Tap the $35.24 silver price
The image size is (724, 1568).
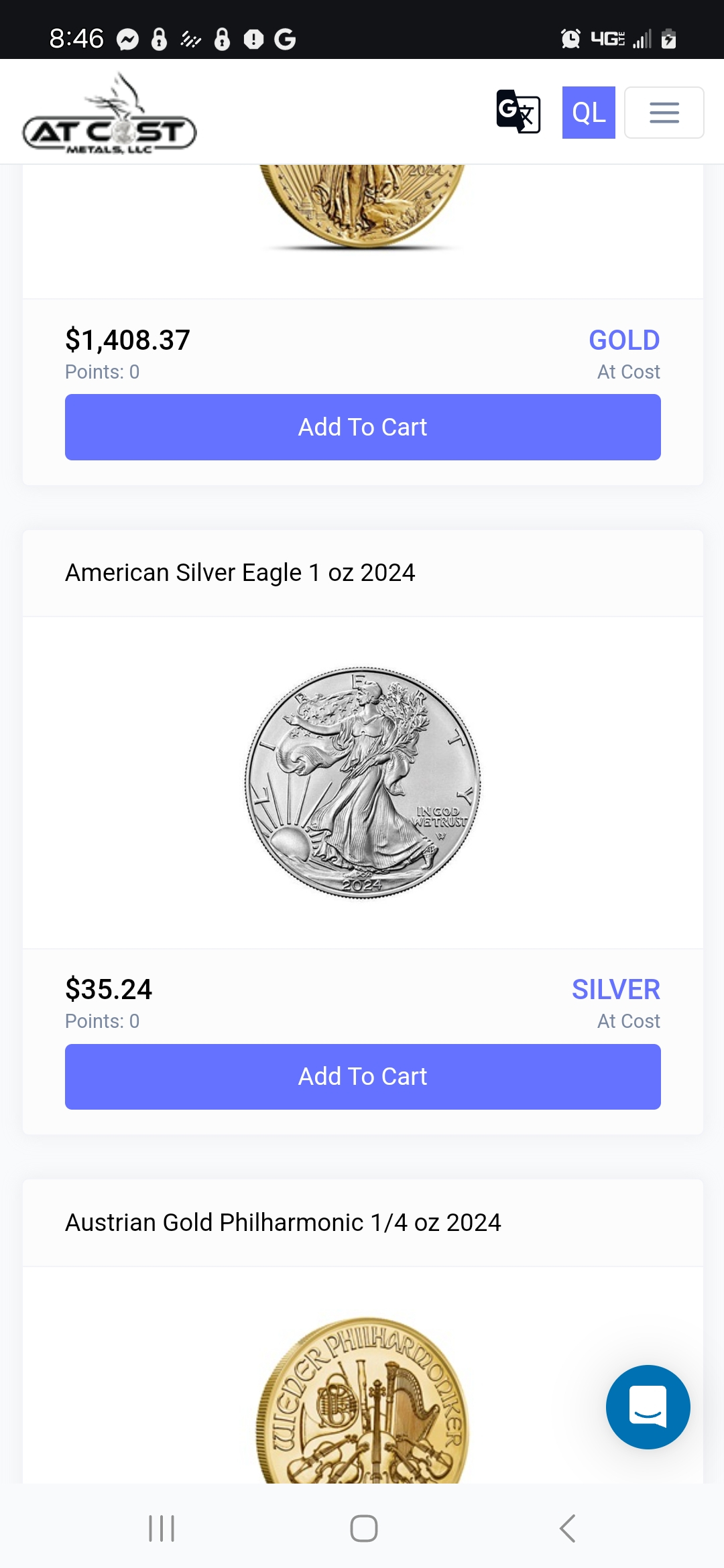tap(109, 989)
